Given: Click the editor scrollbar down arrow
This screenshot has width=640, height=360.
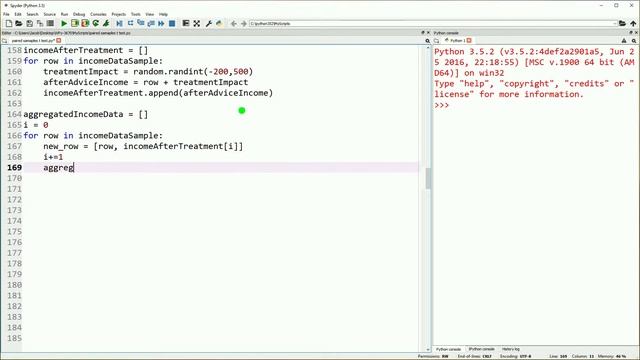Looking at the screenshot, I should pyautogui.click(x=428, y=349).
